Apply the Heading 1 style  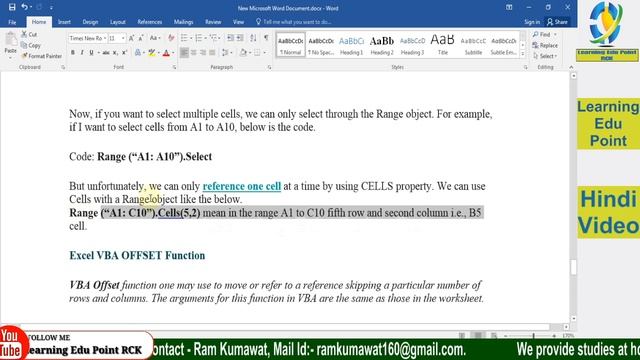coord(351,45)
